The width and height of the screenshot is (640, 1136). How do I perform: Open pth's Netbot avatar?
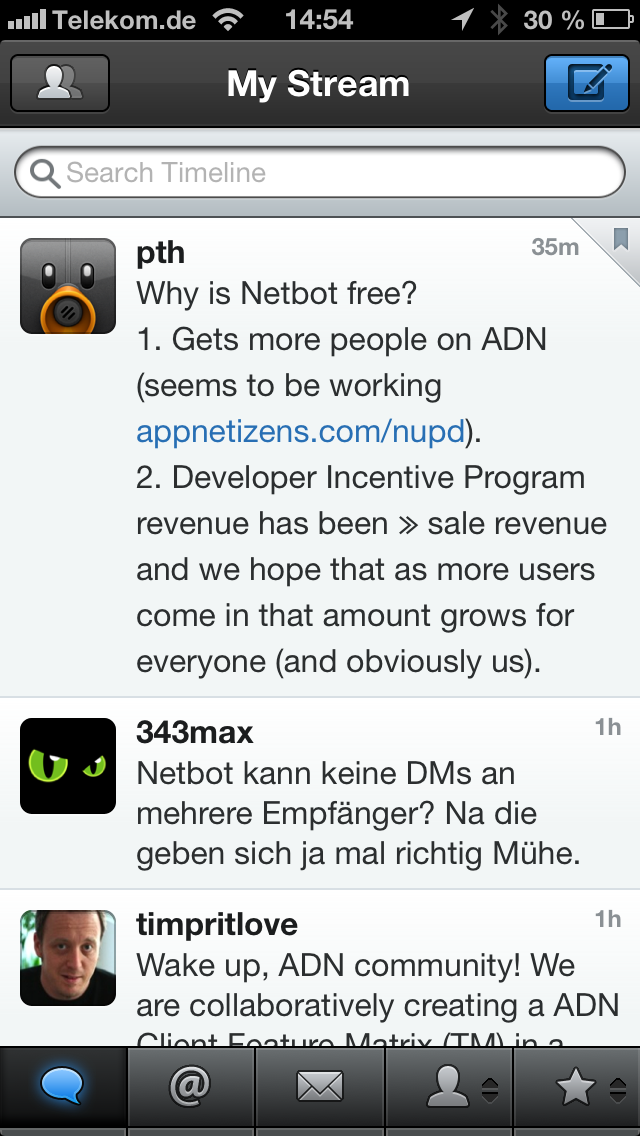[x=68, y=286]
